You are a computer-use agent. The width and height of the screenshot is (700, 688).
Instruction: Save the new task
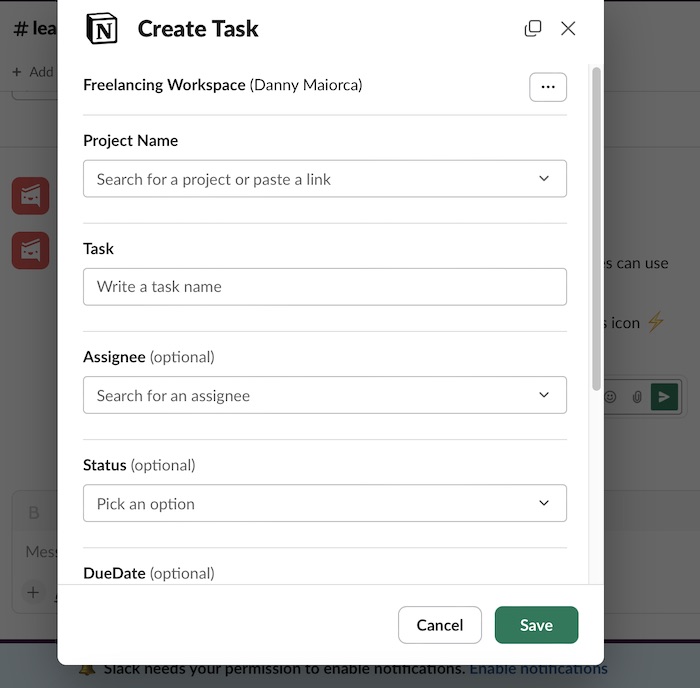click(x=536, y=625)
